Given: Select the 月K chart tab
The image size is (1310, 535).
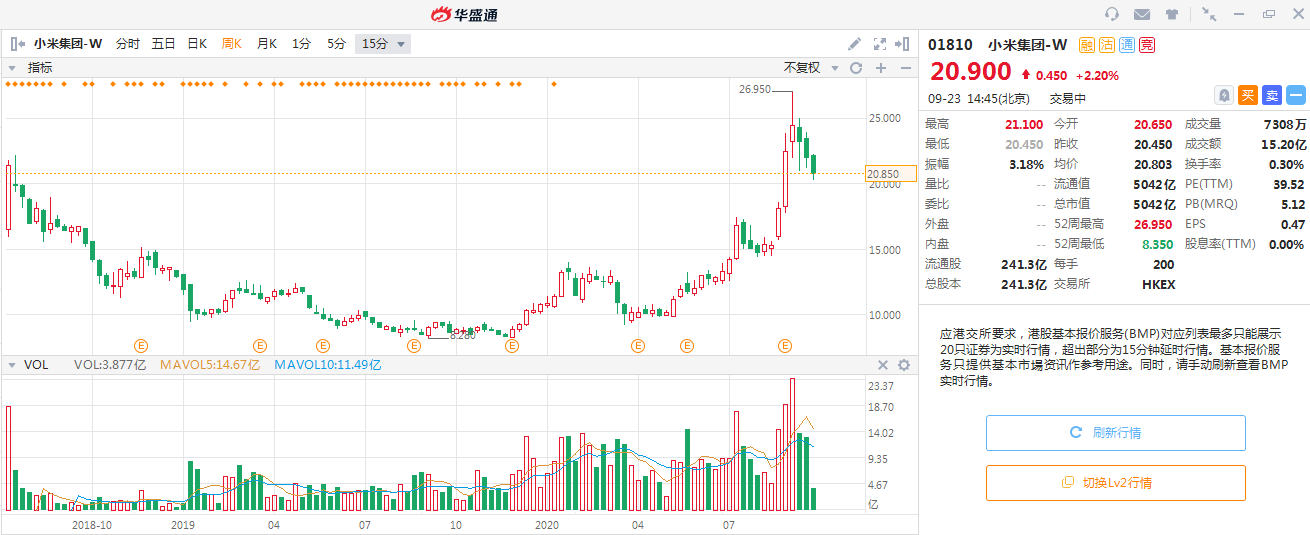Looking at the screenshot, I should (266, 44).
